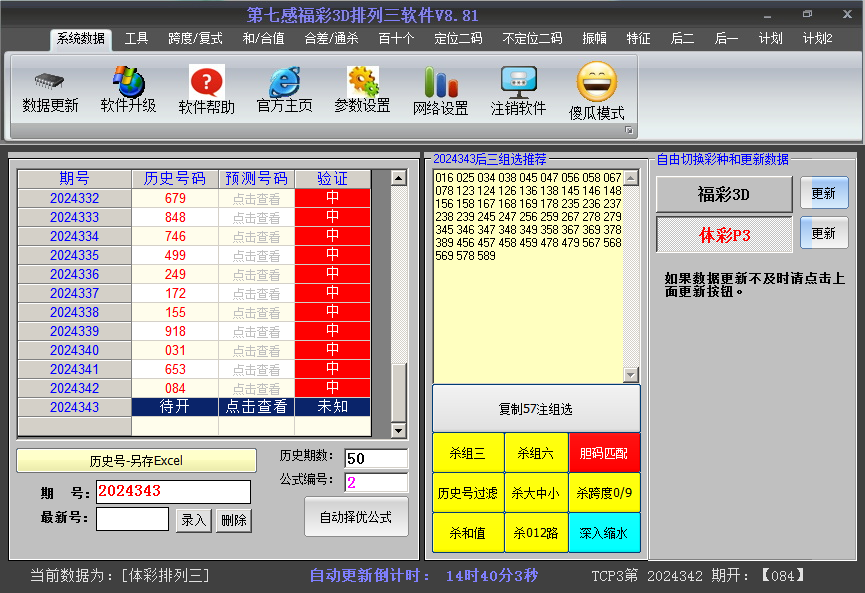Open 参数设置 gear settings icon
This screenshot has width=865, height=593.
[362, 81]
